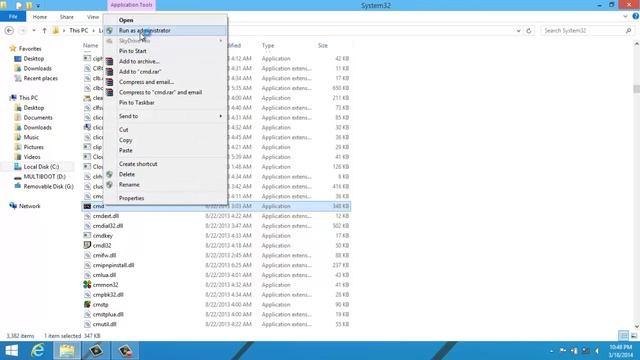Select MULTIBOOT (D:) drive
The height and width of the screenshot is (360, 640).
(x=44, y=177)
